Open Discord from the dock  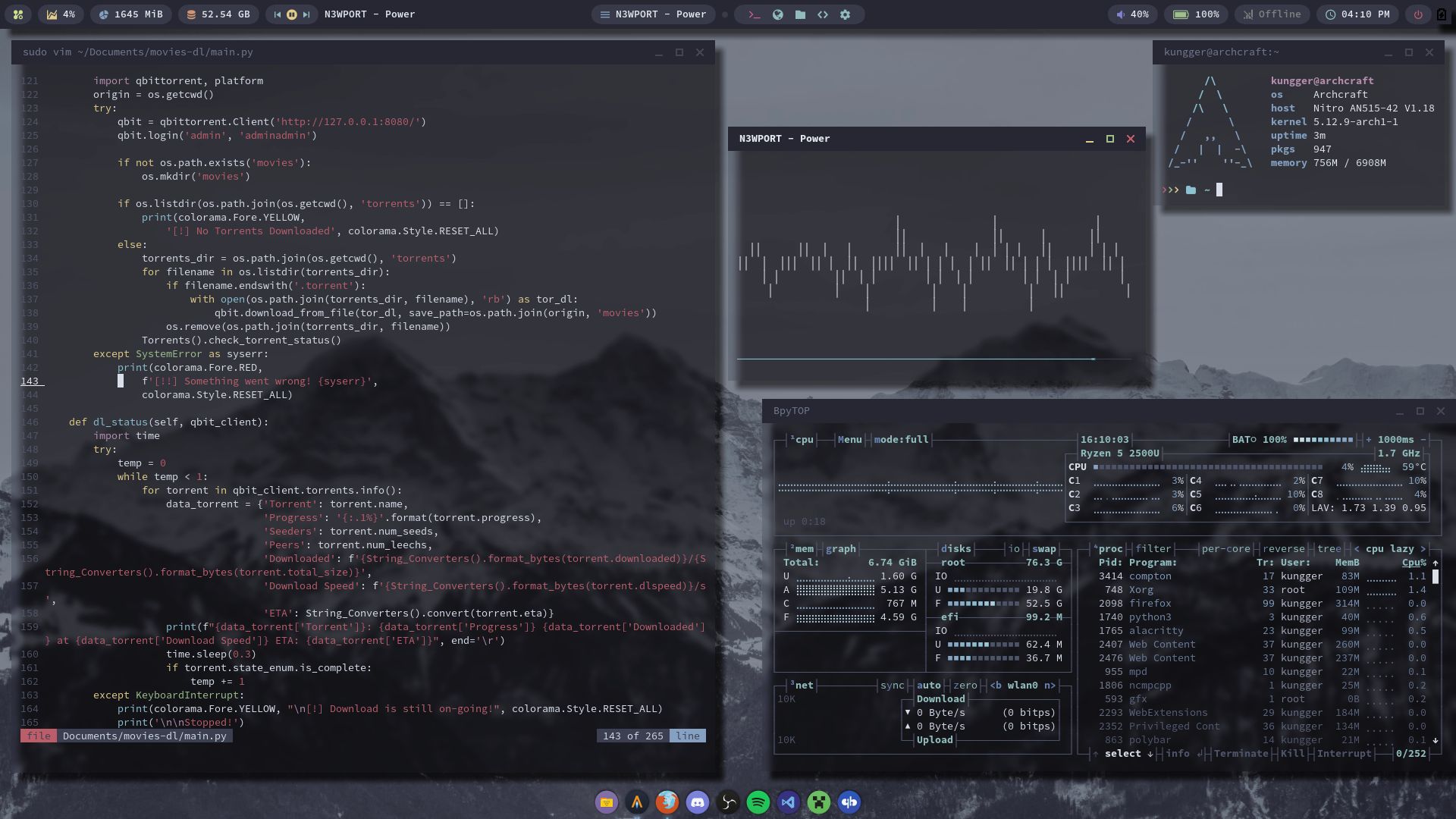pos(697,802)
